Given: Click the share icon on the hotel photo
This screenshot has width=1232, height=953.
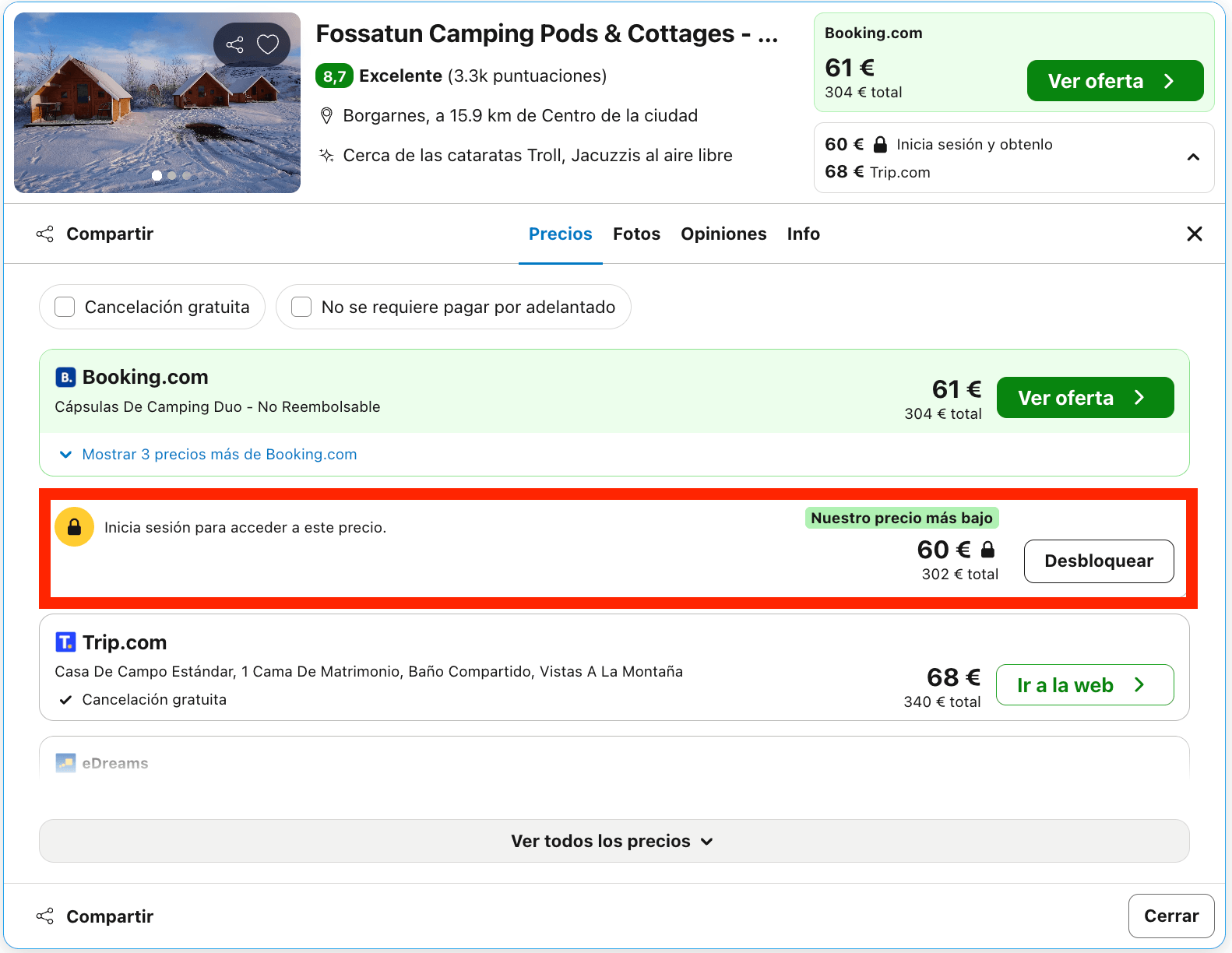Looking at the screenshot, I should (x=234, y=44).
